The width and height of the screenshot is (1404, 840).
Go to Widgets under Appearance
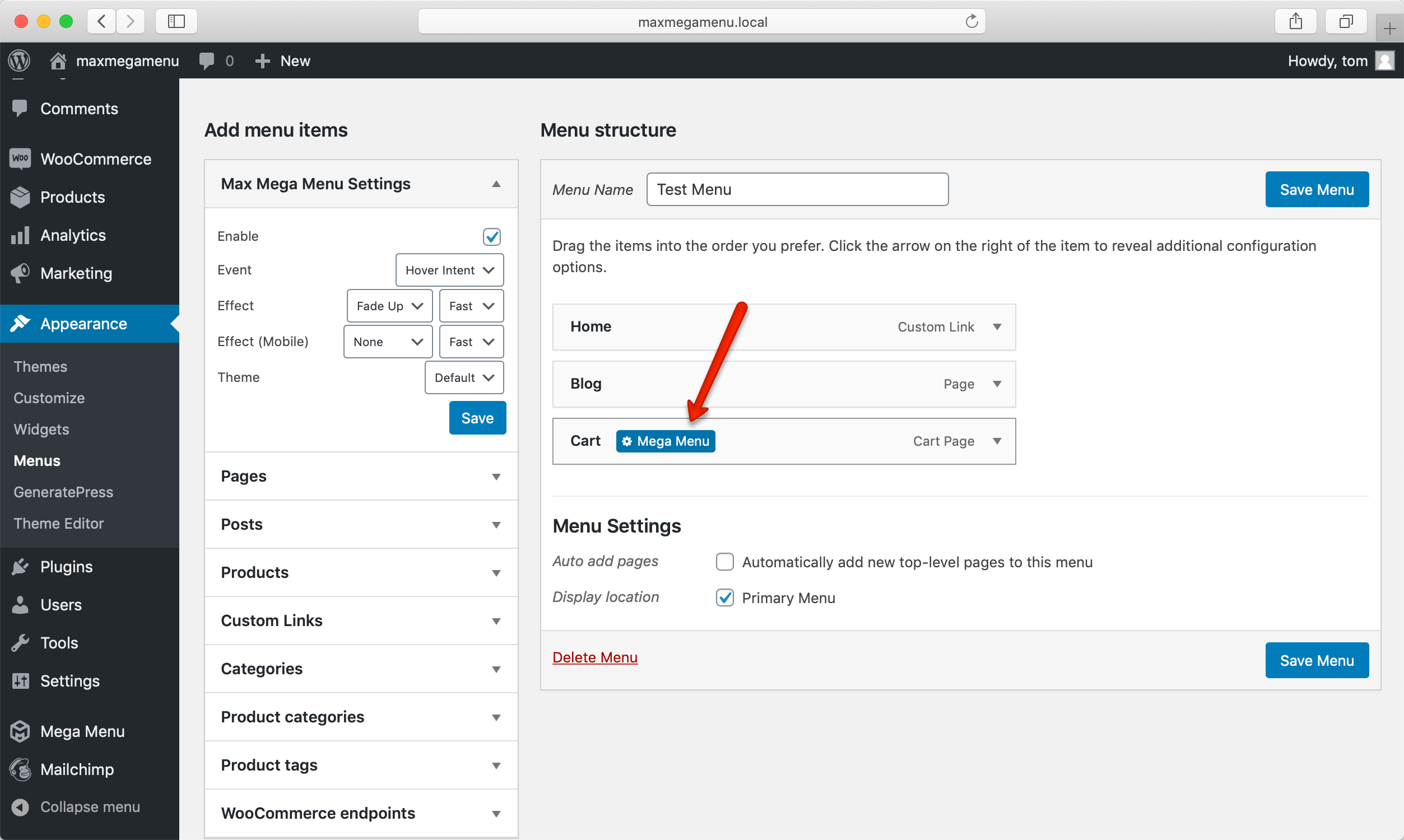[x=41, y=429]
